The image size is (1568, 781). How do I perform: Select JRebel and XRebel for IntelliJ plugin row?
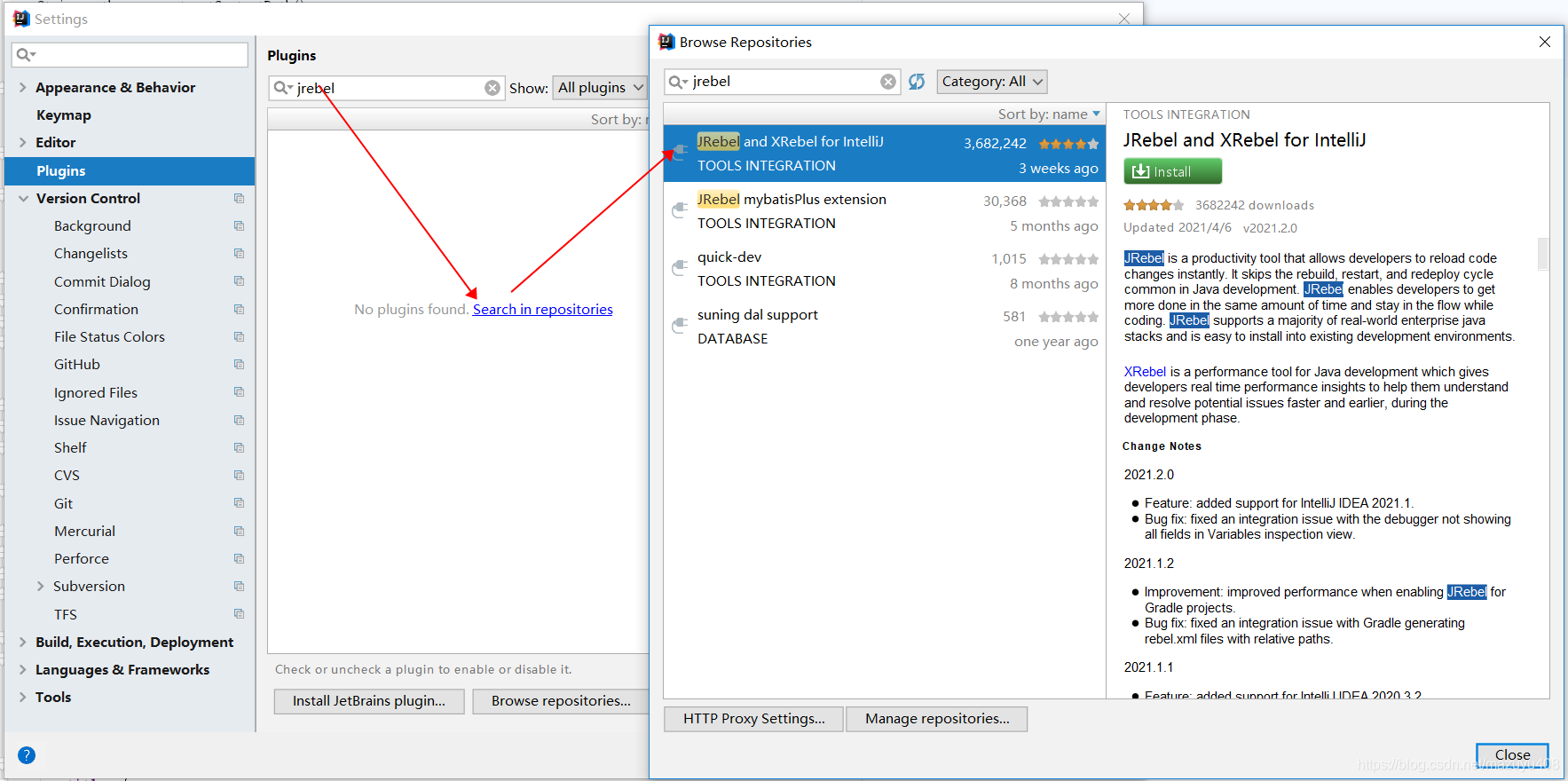[x=885, y=154]
